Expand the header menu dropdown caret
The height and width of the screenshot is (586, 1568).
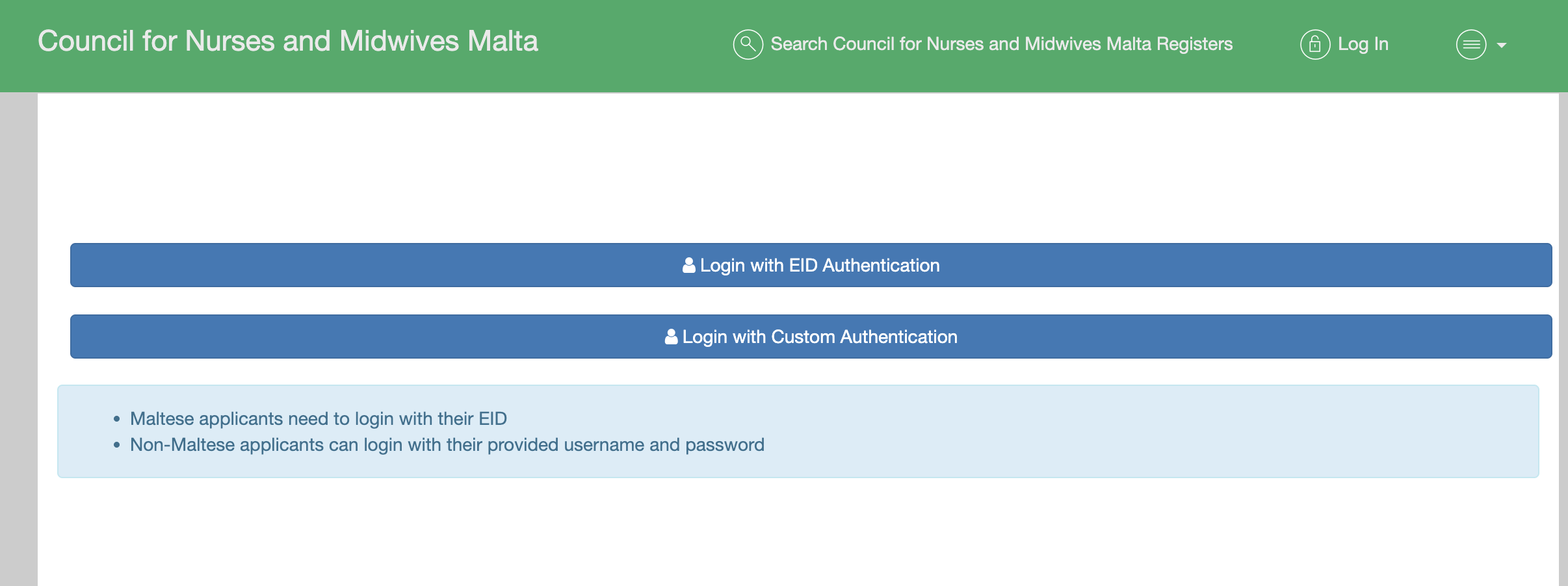1502,45
